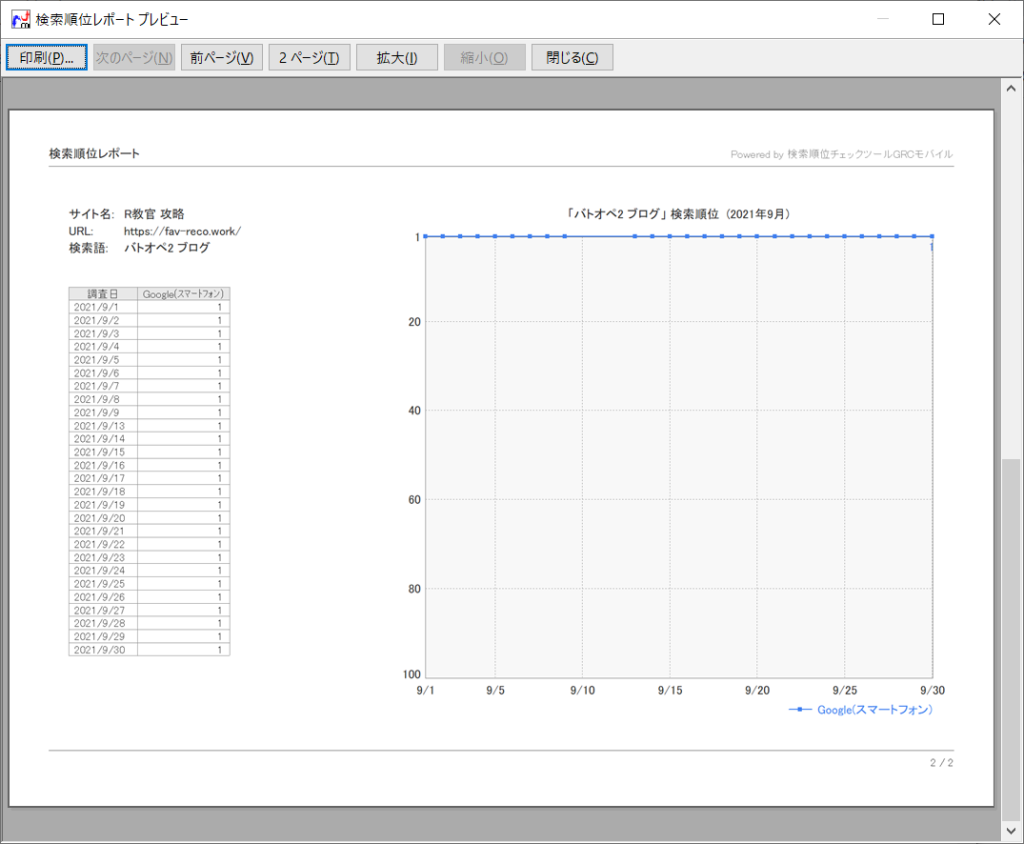Viewport: 1024px width, 844px height.
Task: Maximize the preview window
Action: (x=938, y=19)
